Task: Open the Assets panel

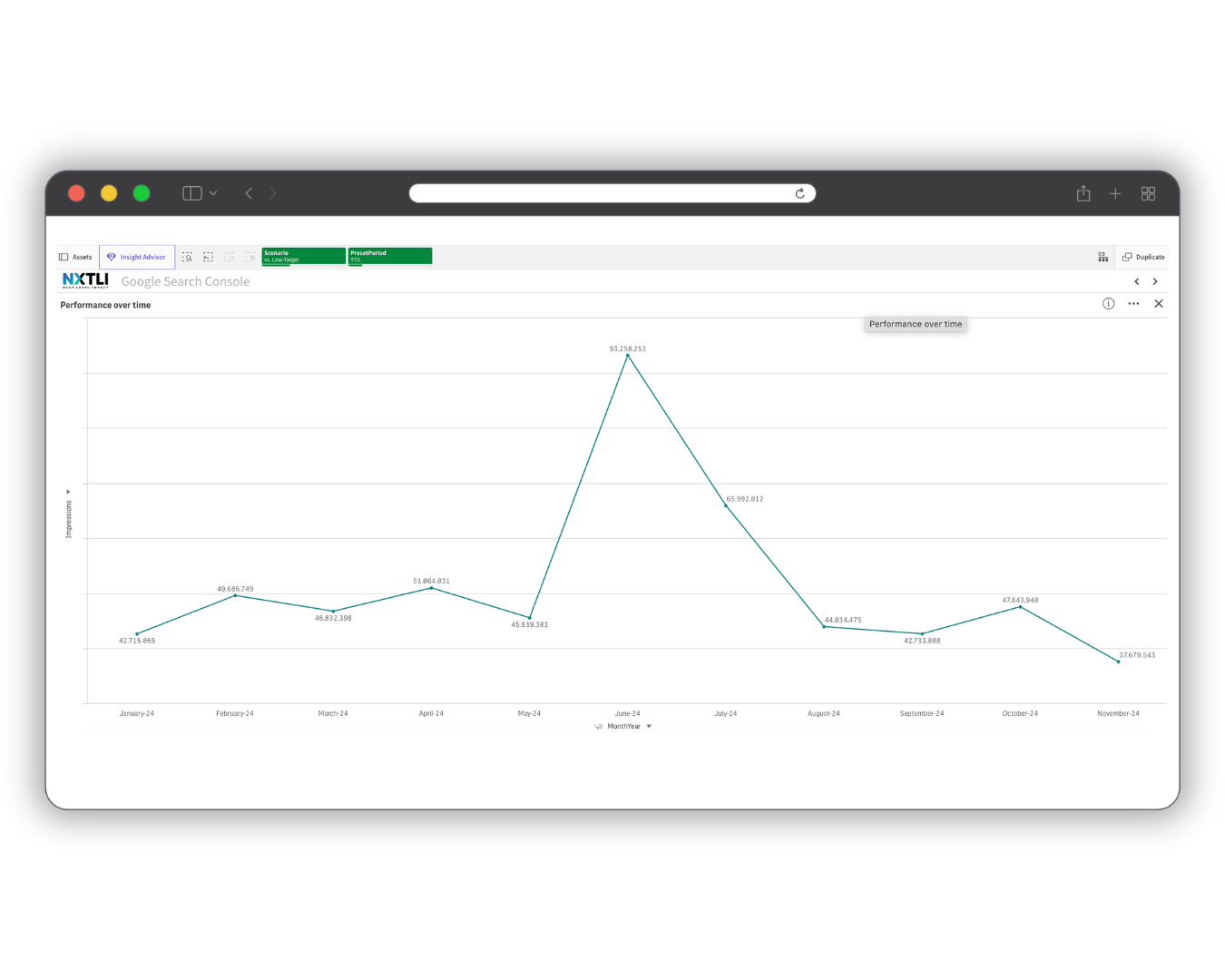Action: click(x=76, y=257)
